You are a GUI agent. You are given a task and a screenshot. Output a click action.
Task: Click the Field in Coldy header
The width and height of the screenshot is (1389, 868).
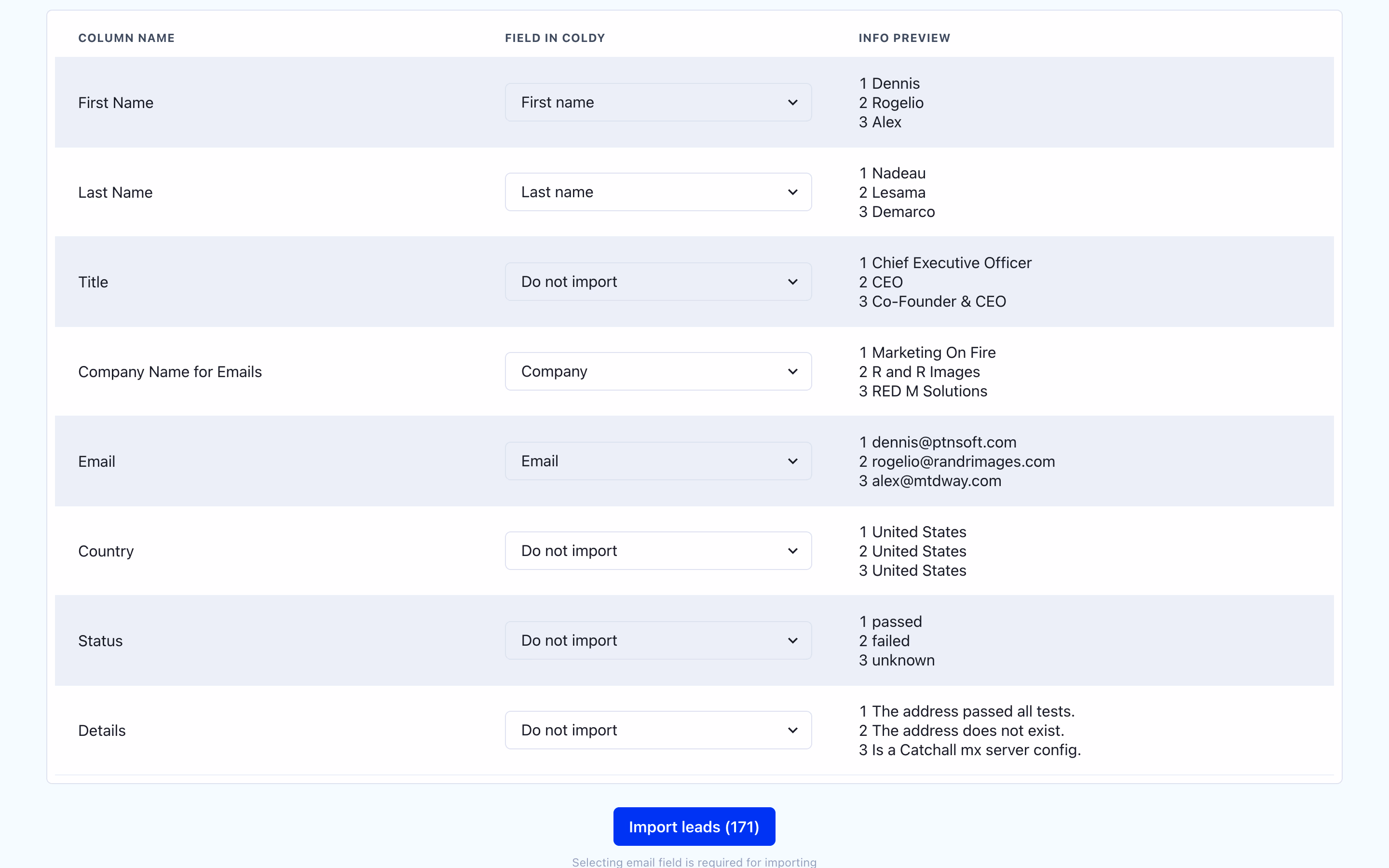tap(555, 38)
